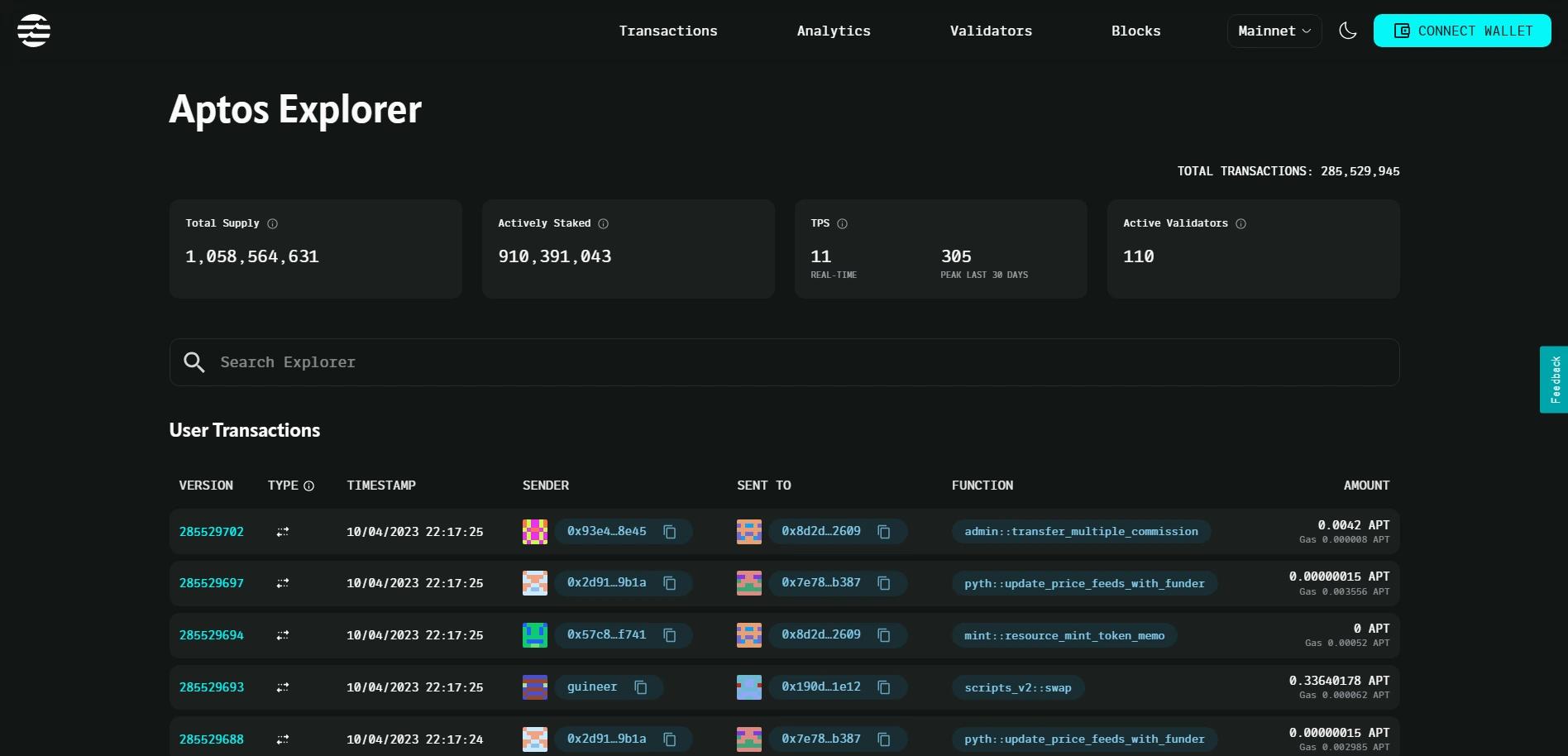Click the Total Supply value 1,058,564,631
Screen dimensions: 1568x756
coord(252,256)
